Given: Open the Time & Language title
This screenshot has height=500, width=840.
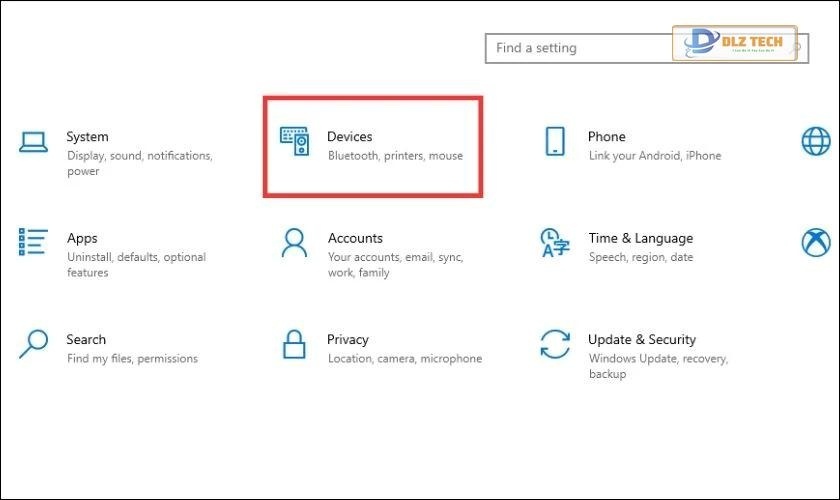Looking at the screenshot, I should point(641,238).
